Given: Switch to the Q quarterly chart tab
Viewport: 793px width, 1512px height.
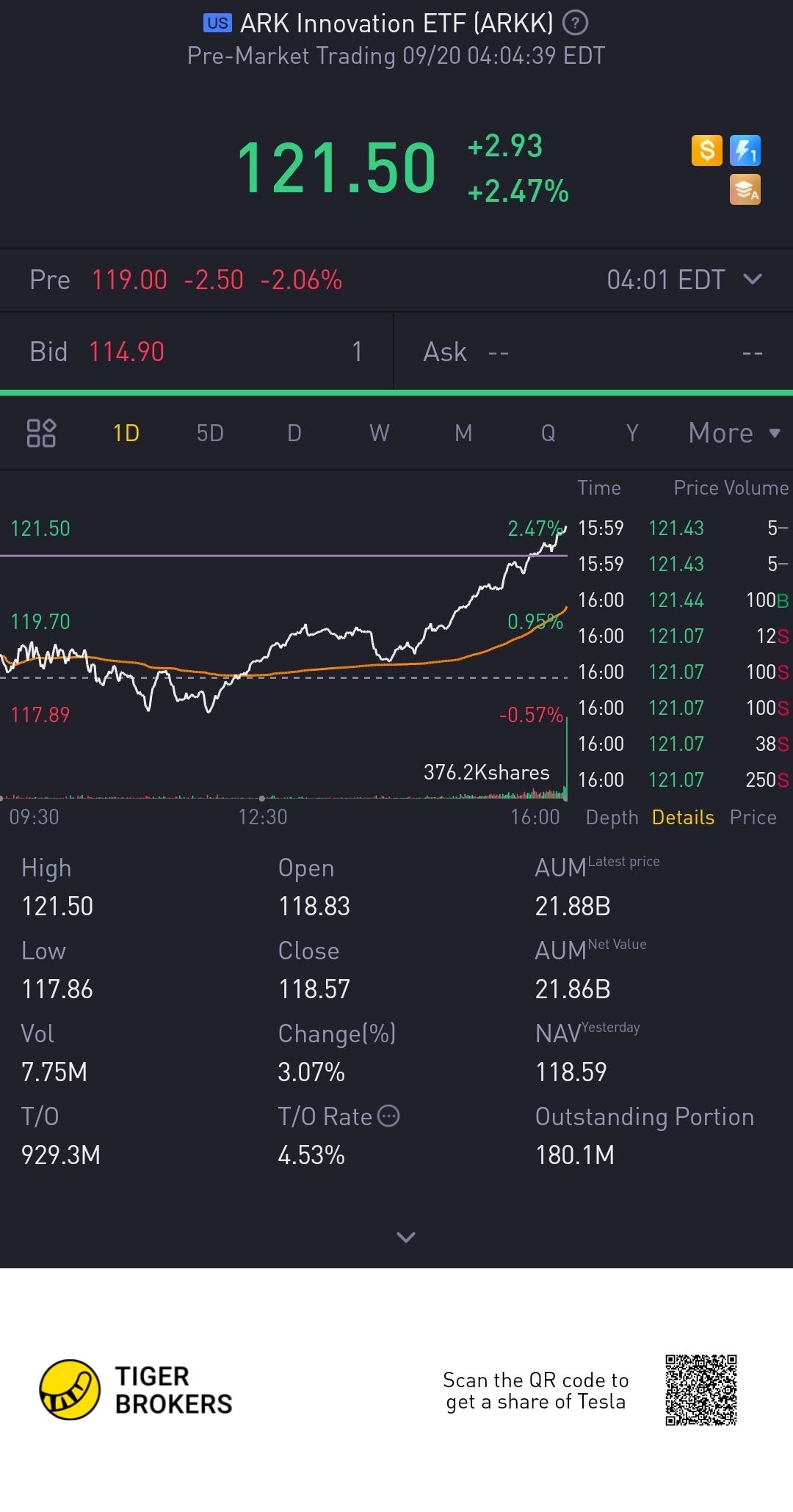Looking at the screenshot, I should click(548, 433).
